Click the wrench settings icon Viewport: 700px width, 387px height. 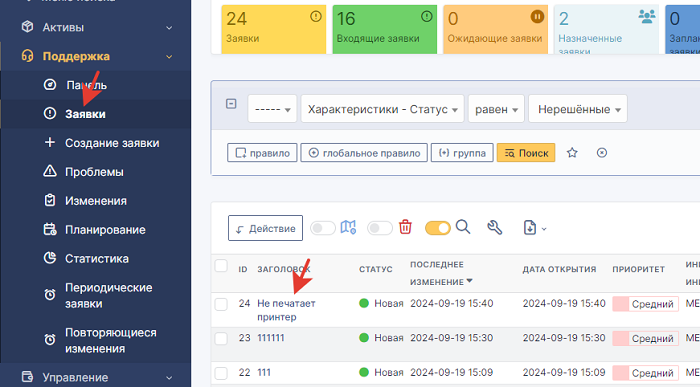click(495, 227)
